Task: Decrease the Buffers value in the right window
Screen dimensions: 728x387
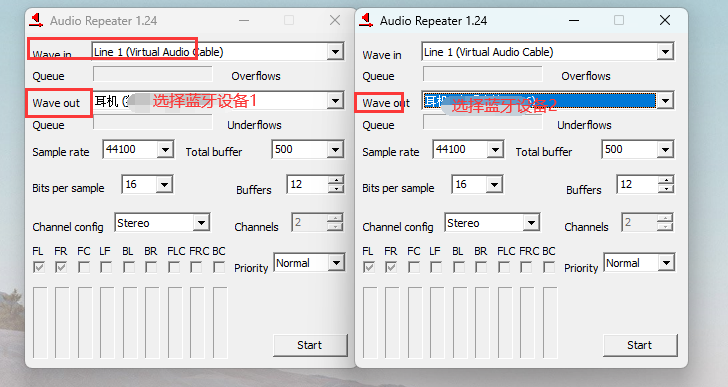Action: (666, 188)
